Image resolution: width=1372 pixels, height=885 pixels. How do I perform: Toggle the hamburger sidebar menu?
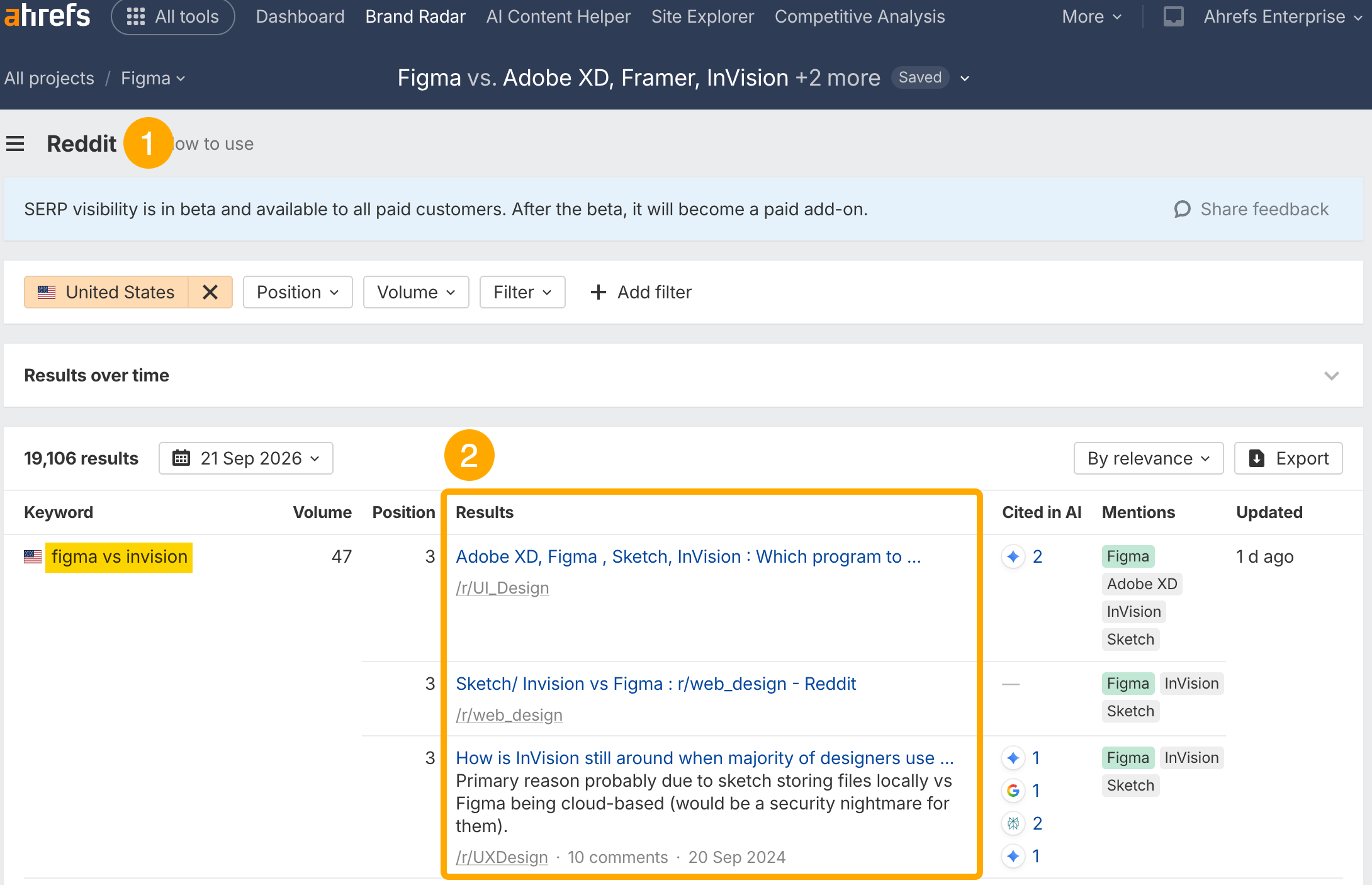coord(15,144)
